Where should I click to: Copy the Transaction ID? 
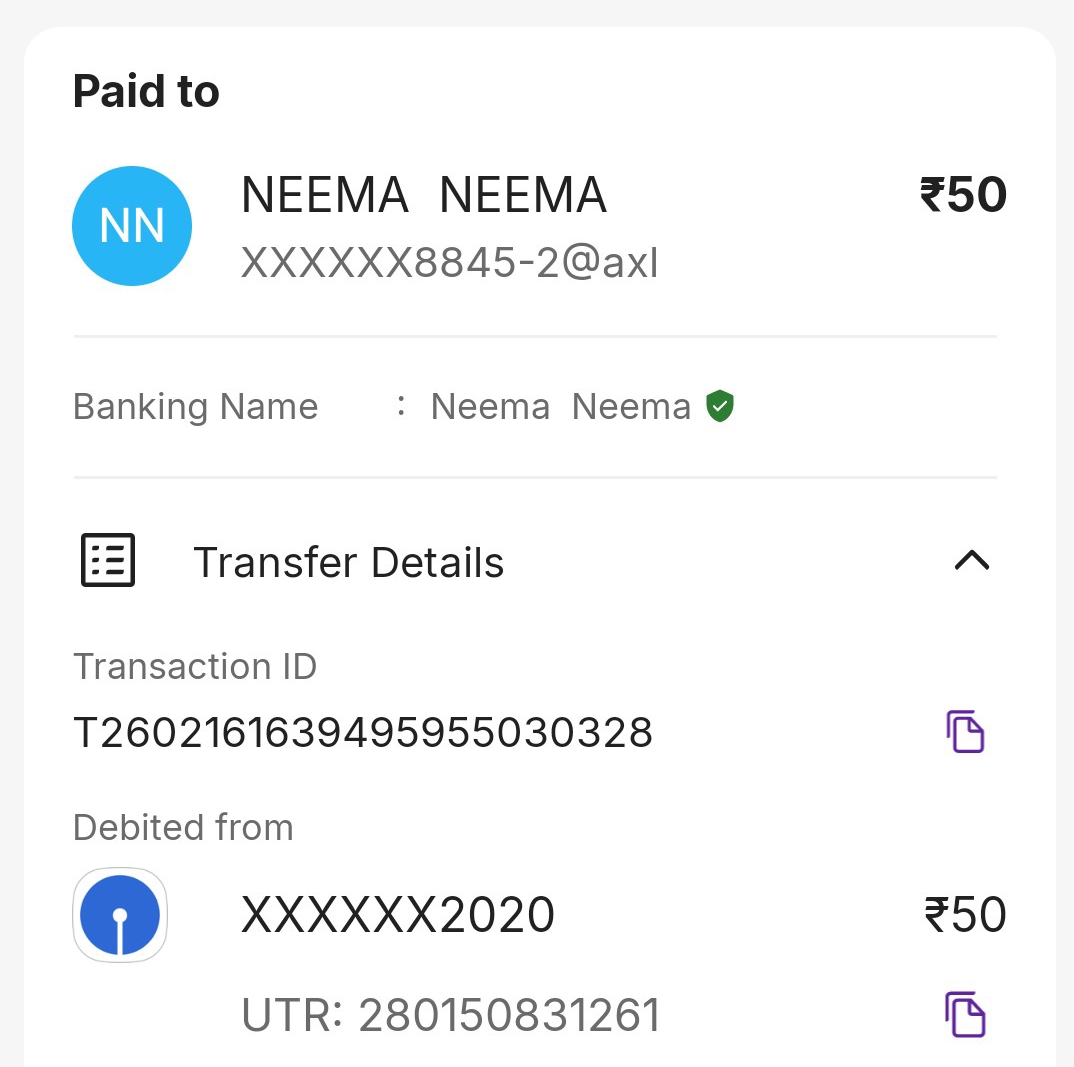(966, 732)
